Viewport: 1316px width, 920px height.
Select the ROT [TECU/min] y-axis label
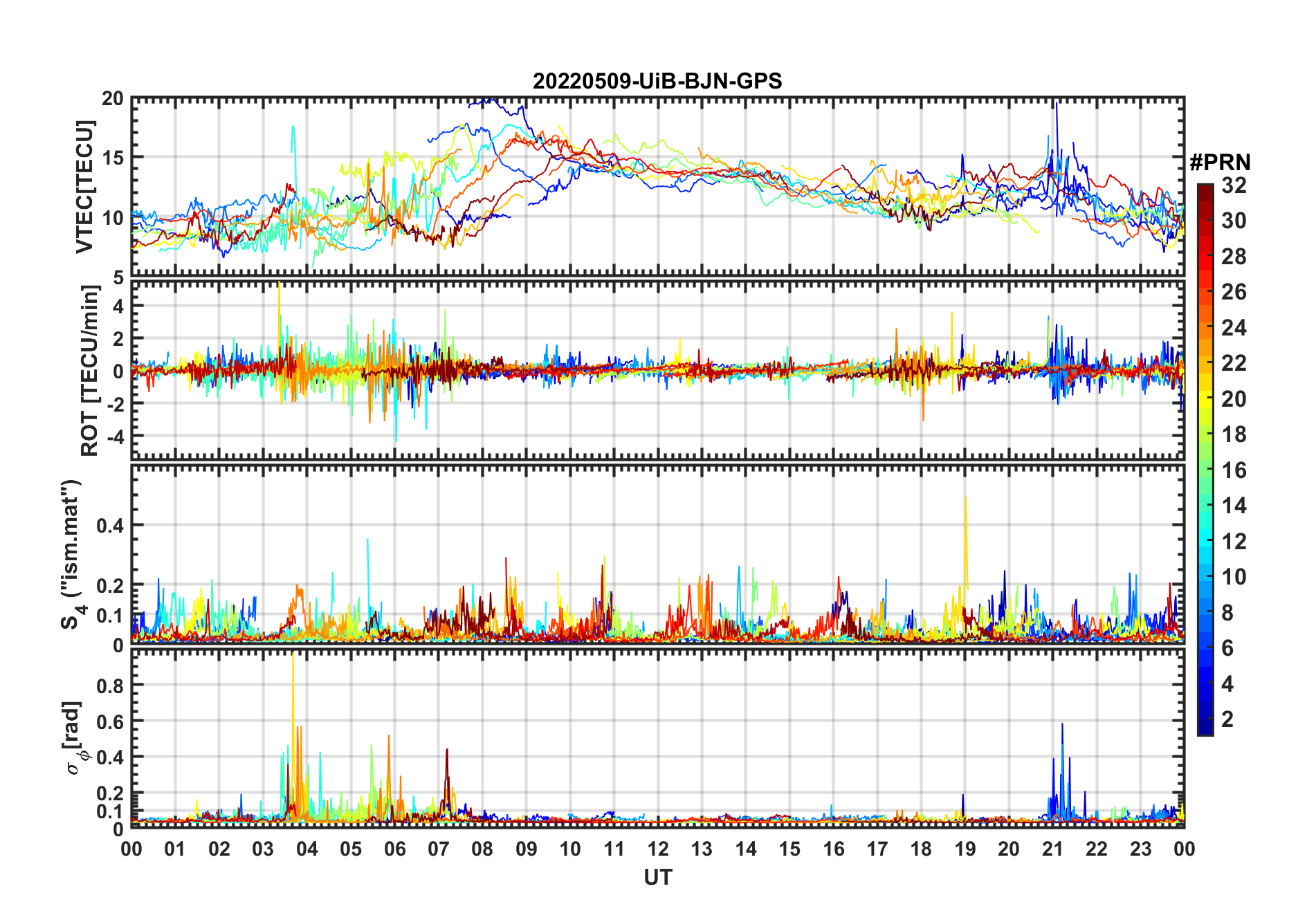(89, 371)
